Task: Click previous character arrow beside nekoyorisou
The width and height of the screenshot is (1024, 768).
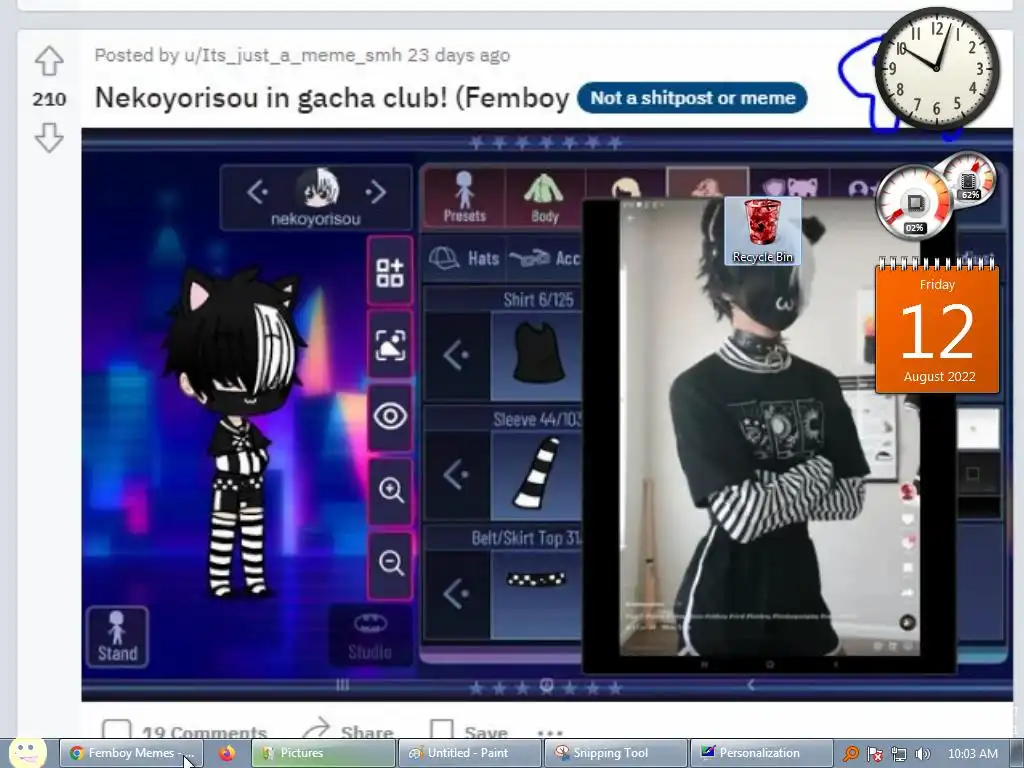Action: [257, 191]
